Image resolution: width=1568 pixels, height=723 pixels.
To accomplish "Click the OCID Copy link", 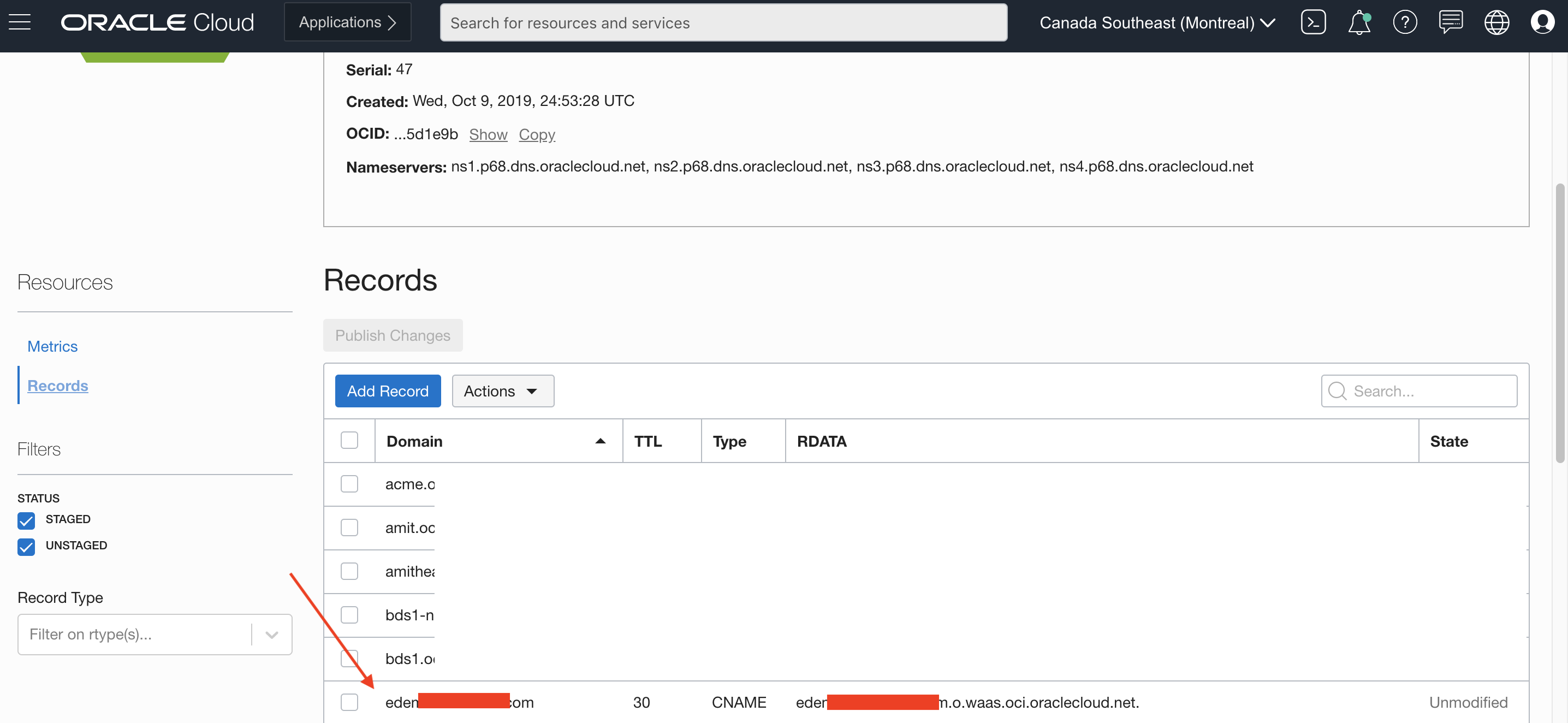I will [536, 134].
